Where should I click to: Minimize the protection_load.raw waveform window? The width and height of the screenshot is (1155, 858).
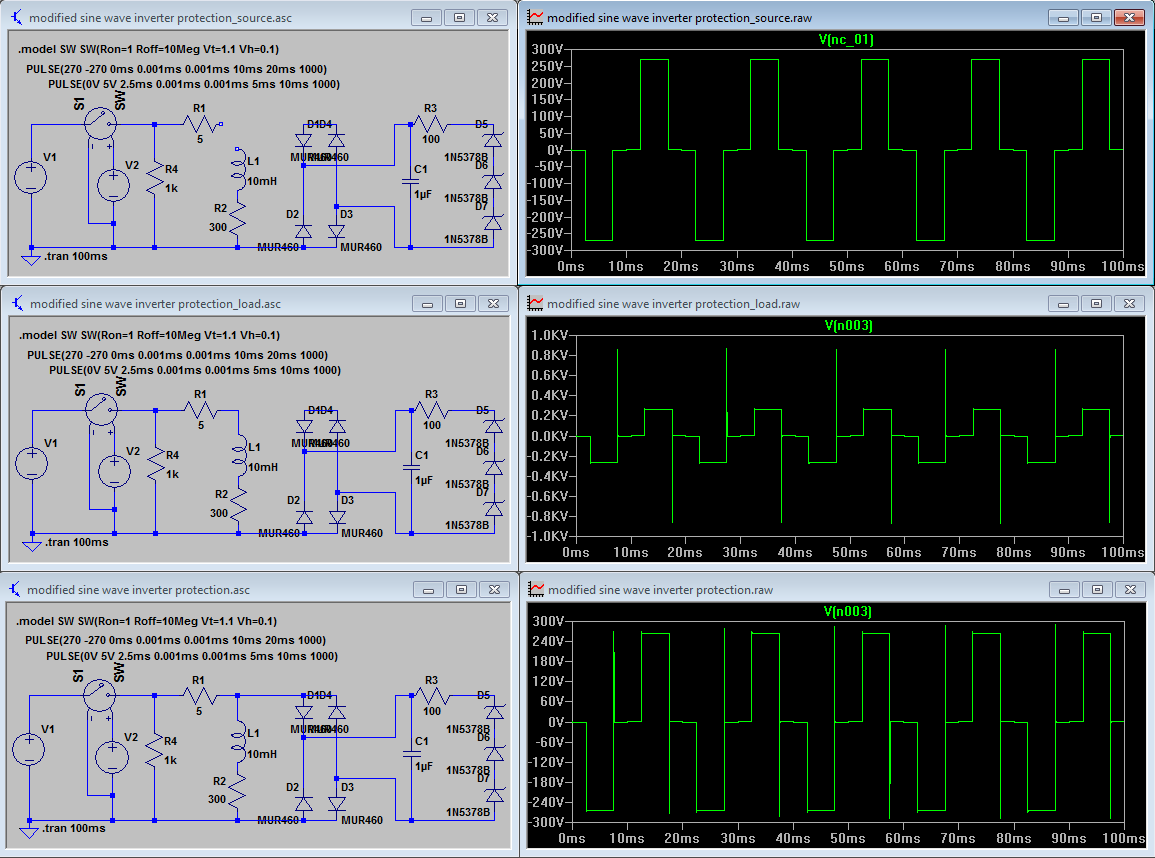click(x=1063, y=303)
